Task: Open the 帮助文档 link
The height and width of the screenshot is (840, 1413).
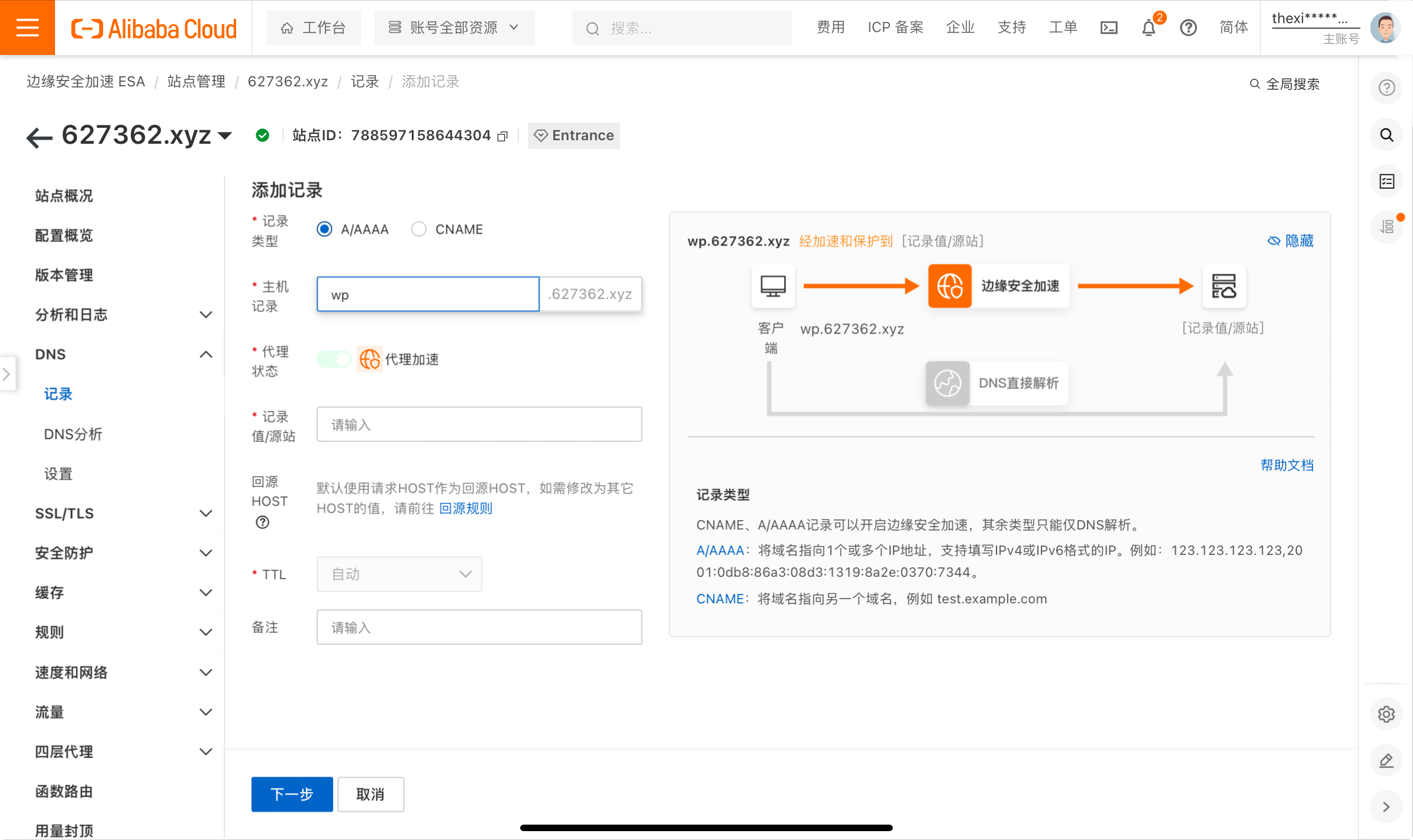Action: point(1287,465)
